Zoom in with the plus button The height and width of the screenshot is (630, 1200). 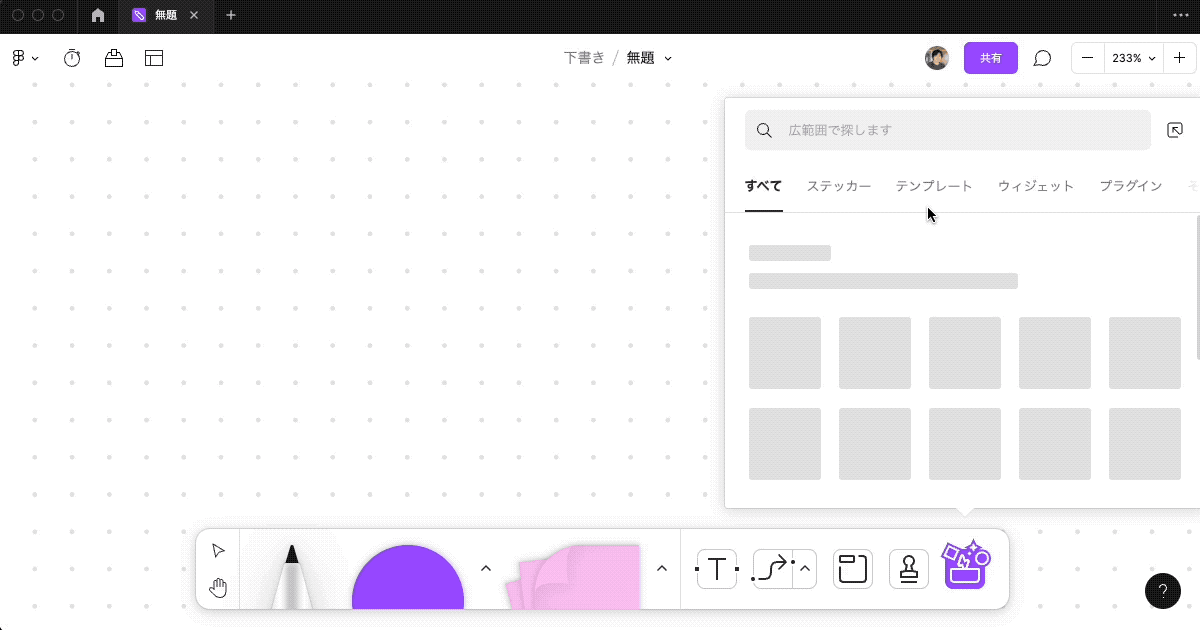(x=1179, y=58)
